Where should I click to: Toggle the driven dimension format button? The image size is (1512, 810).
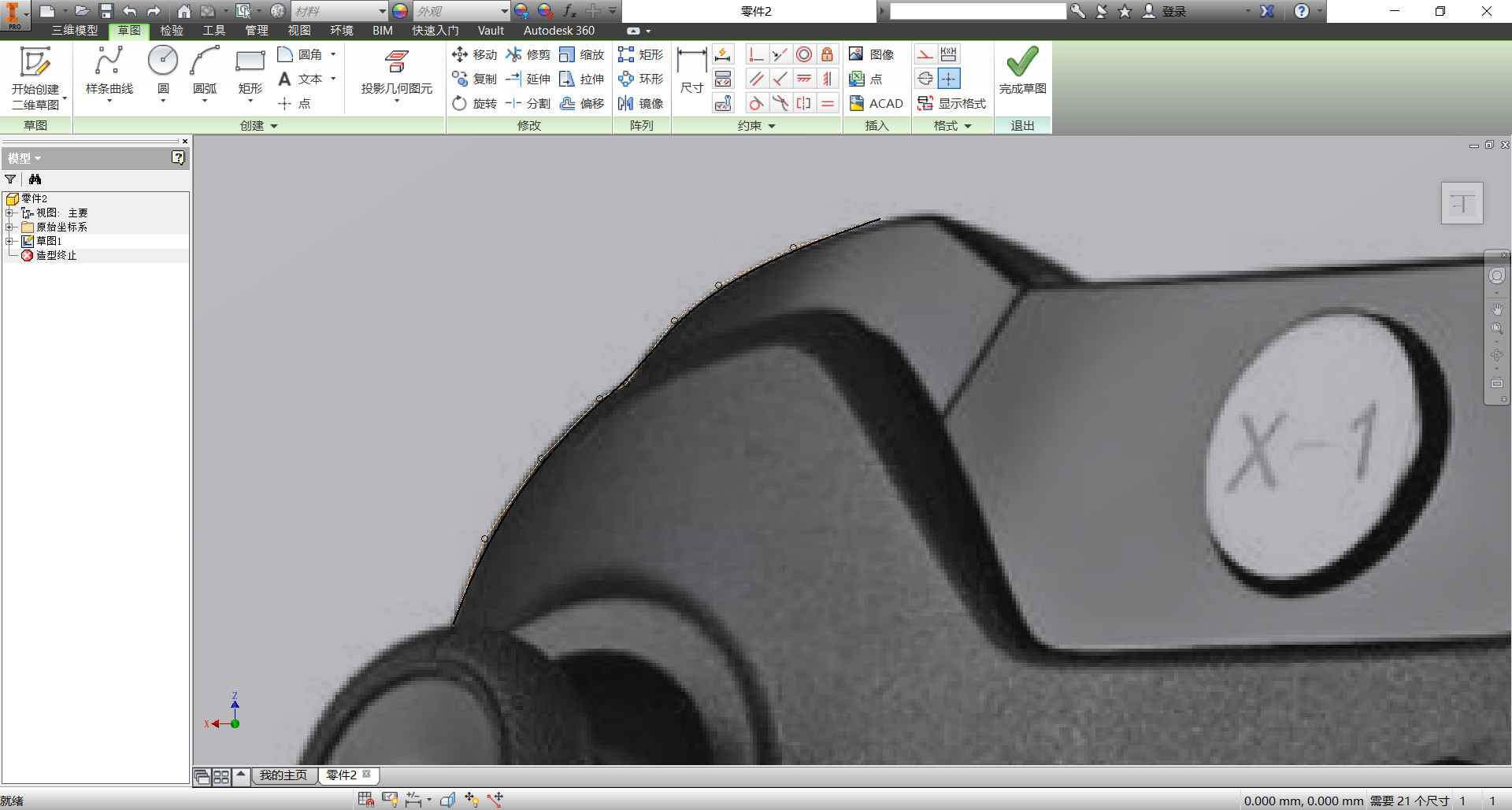pos(949,54)
